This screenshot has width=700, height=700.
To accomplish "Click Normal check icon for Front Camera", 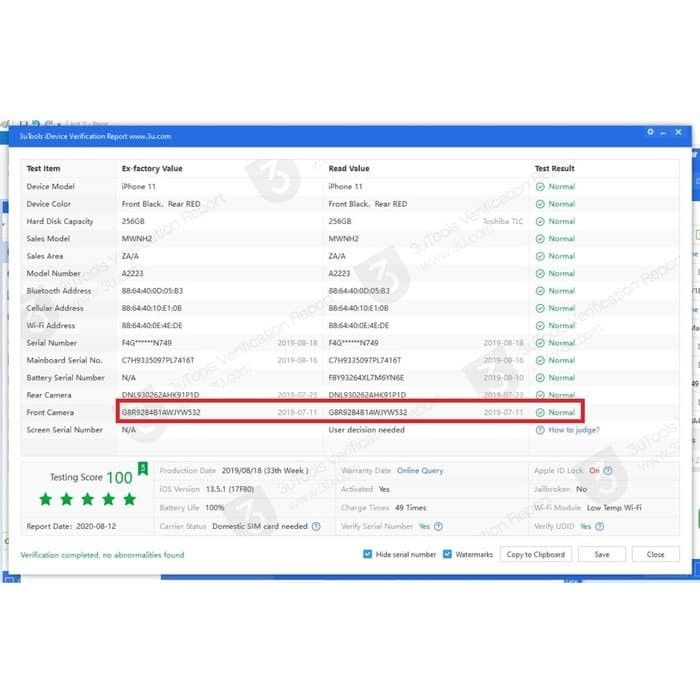I will pos(540,412).
